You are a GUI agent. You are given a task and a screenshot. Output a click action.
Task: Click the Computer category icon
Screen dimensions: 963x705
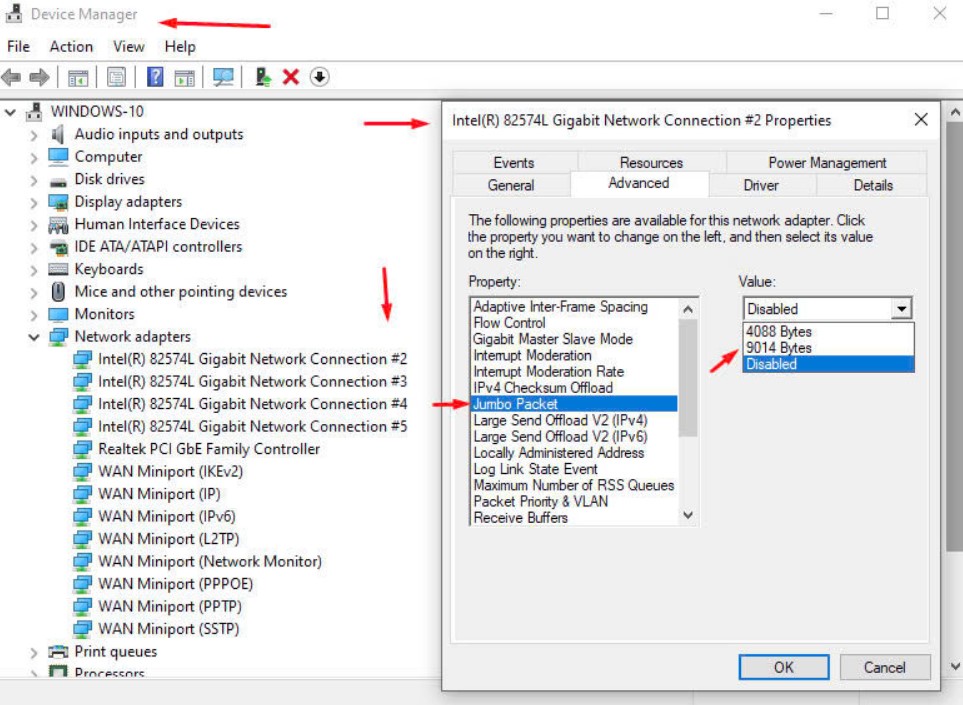point(58,157)
